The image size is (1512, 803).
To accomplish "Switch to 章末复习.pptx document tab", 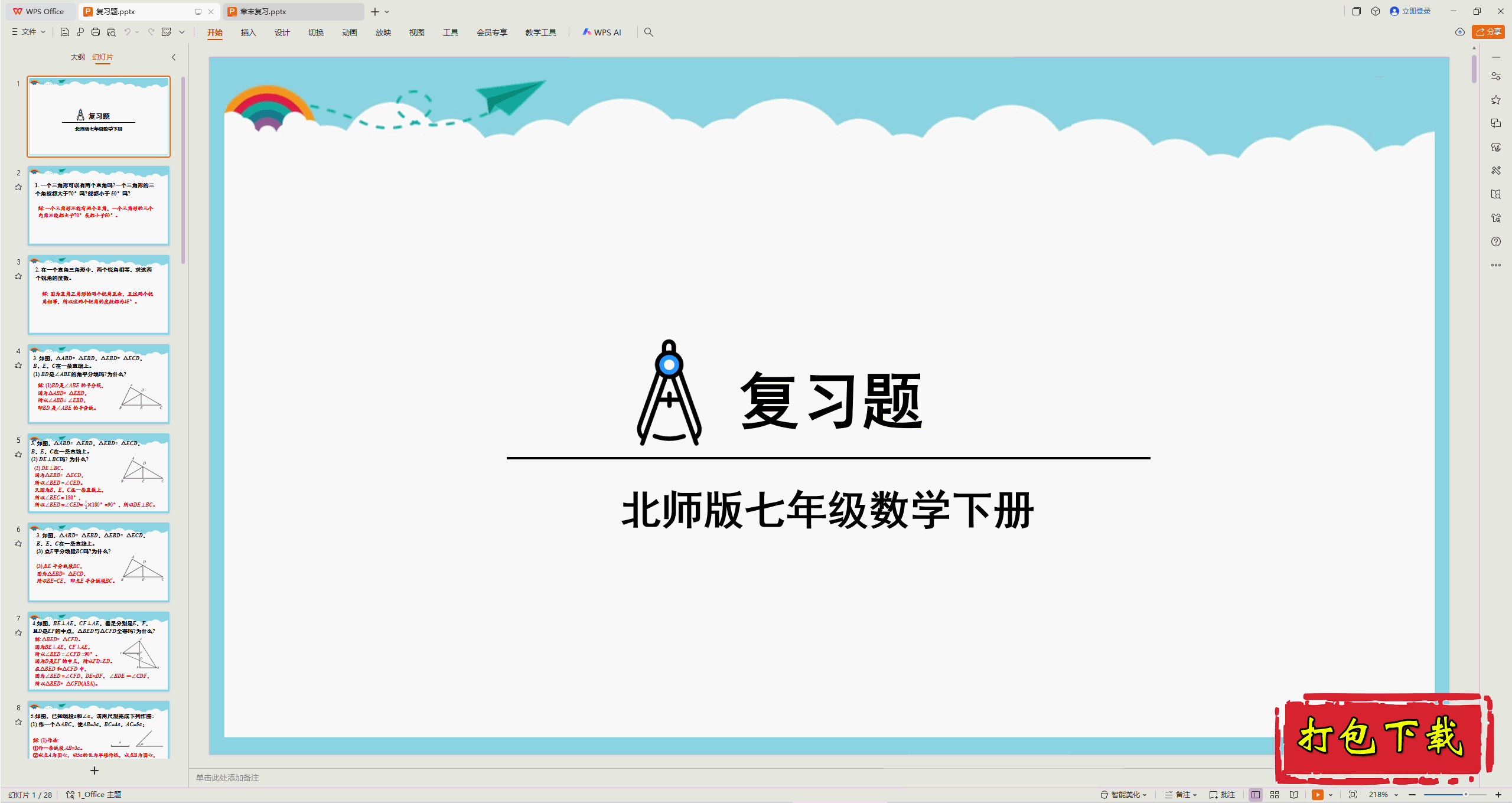I will tap(293, 12).
